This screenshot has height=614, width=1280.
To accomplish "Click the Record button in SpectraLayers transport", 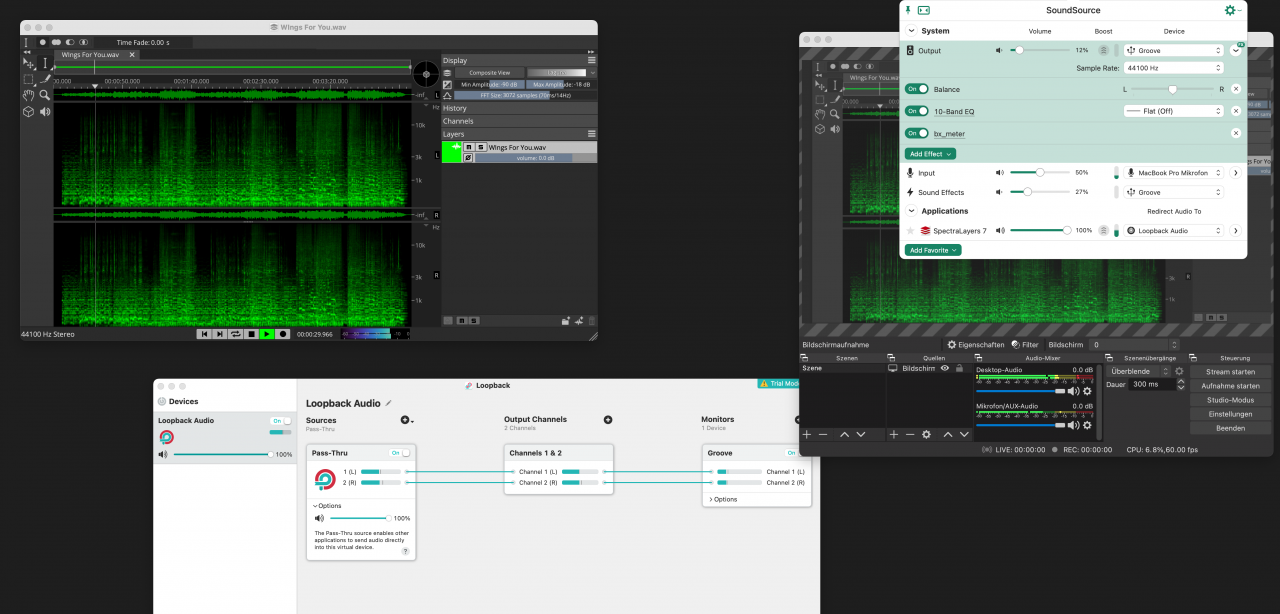I will tap(283, 334).
